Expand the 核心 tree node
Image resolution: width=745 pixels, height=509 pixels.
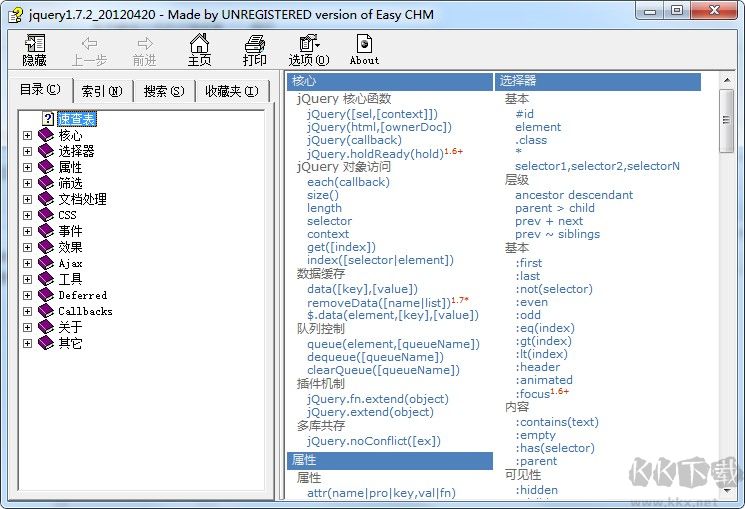coord(28,135)
